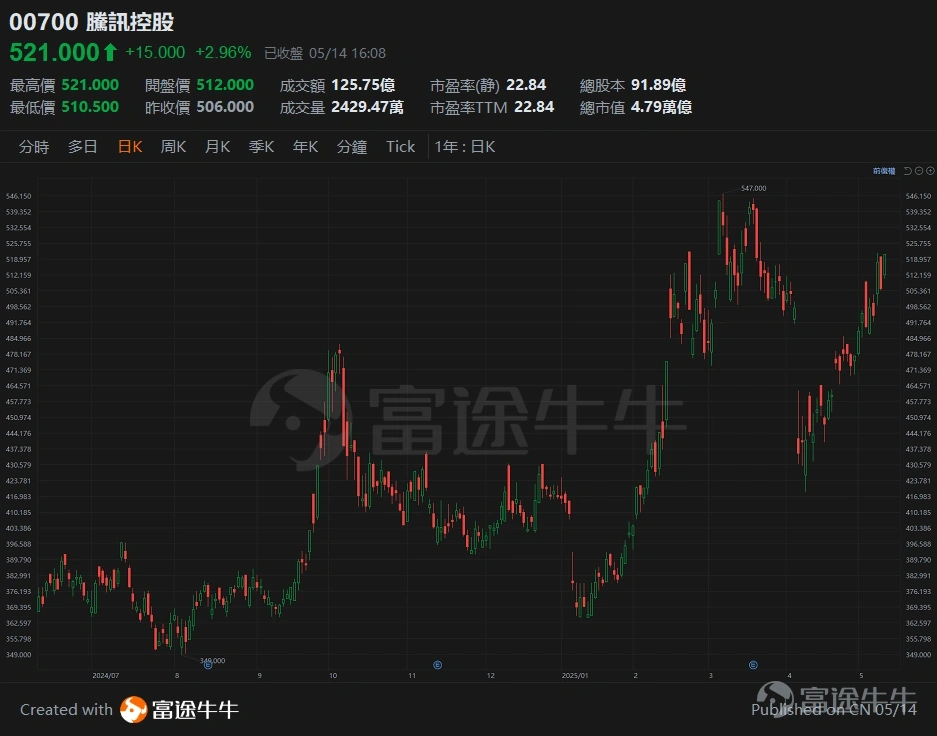Image resolution: width=937 pixels, height=736 pixels.
Task: Click the 已收盤 05/14 16:08 status
Action: point(325,53)
